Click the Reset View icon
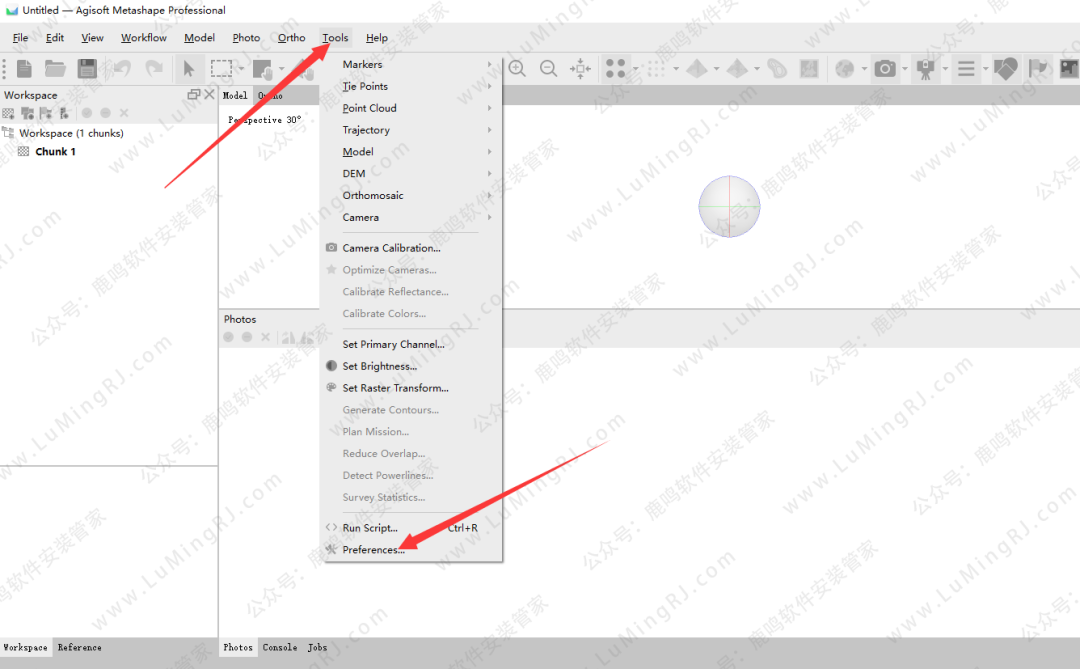 [x=581, y=68]
